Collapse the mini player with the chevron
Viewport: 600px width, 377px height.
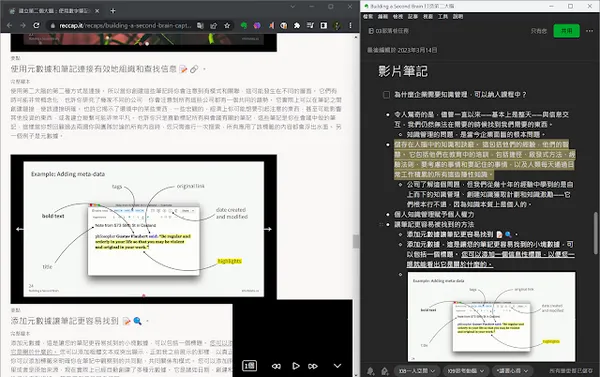pyautogui.click(x=337, y=366)
